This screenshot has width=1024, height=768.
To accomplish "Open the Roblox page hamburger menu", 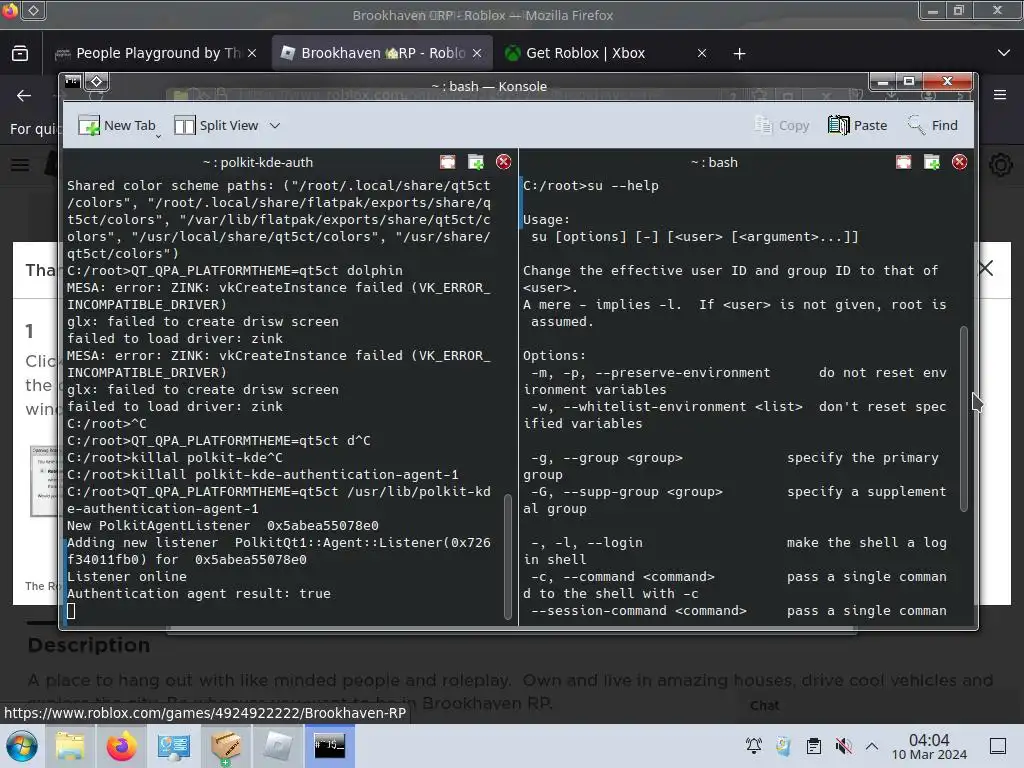I will [20, 165].
